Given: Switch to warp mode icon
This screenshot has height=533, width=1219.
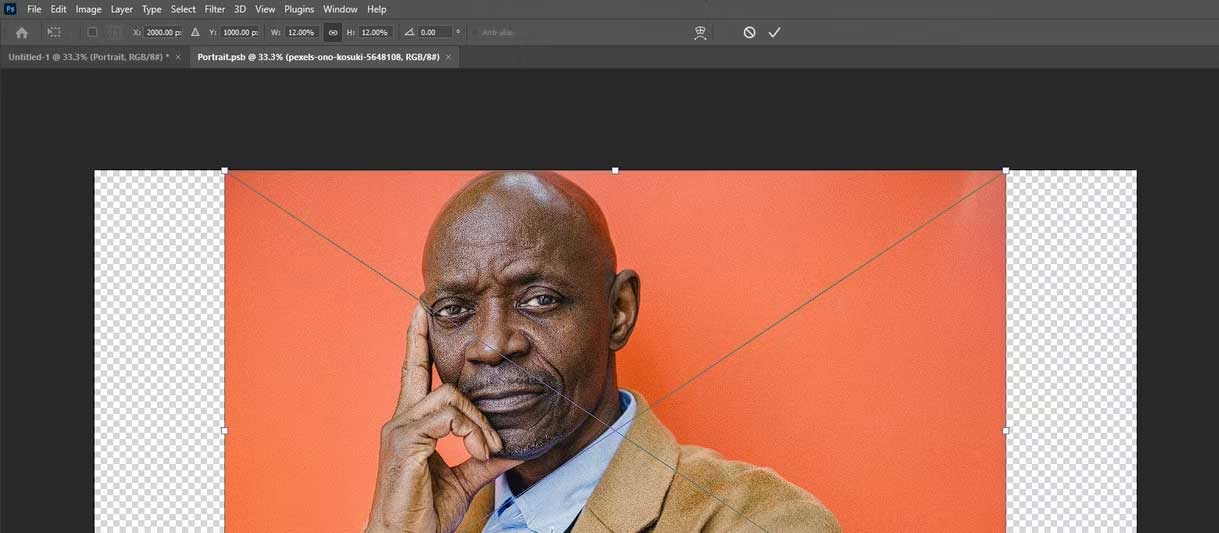Looking at the screenshot, I should (700, 32).
